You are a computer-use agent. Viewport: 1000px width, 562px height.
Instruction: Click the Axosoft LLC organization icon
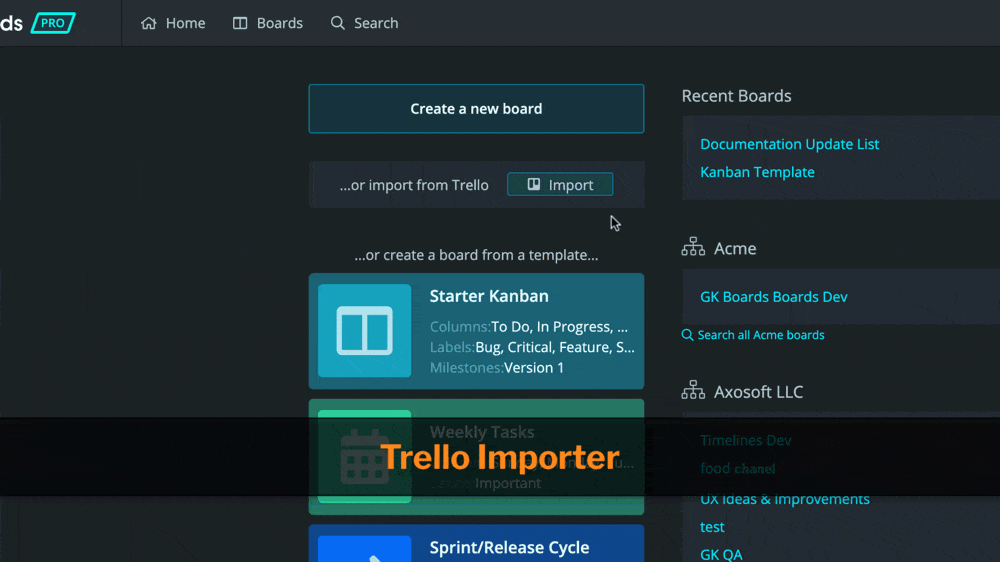pos(693,390)
